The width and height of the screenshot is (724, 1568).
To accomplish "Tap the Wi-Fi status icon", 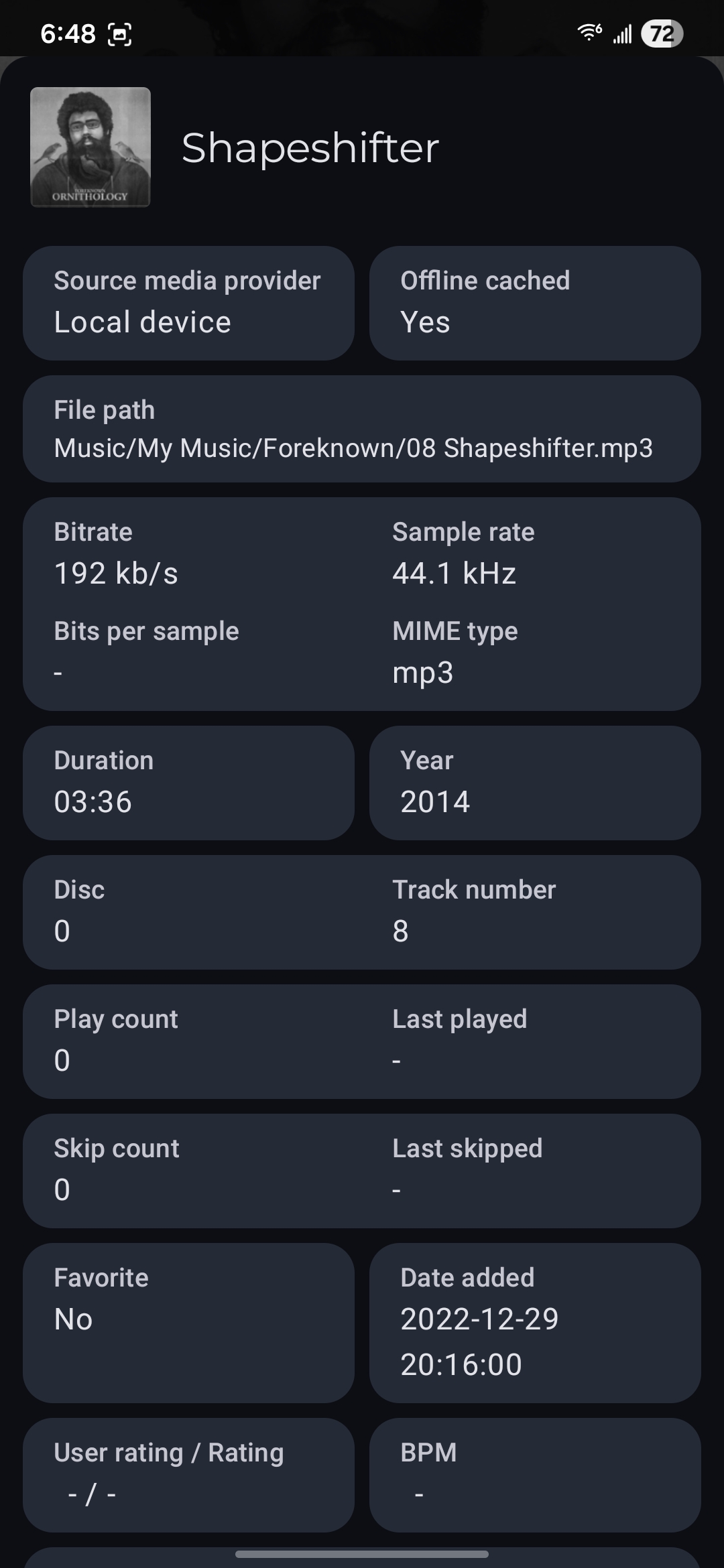I will (x=589, y=32).
